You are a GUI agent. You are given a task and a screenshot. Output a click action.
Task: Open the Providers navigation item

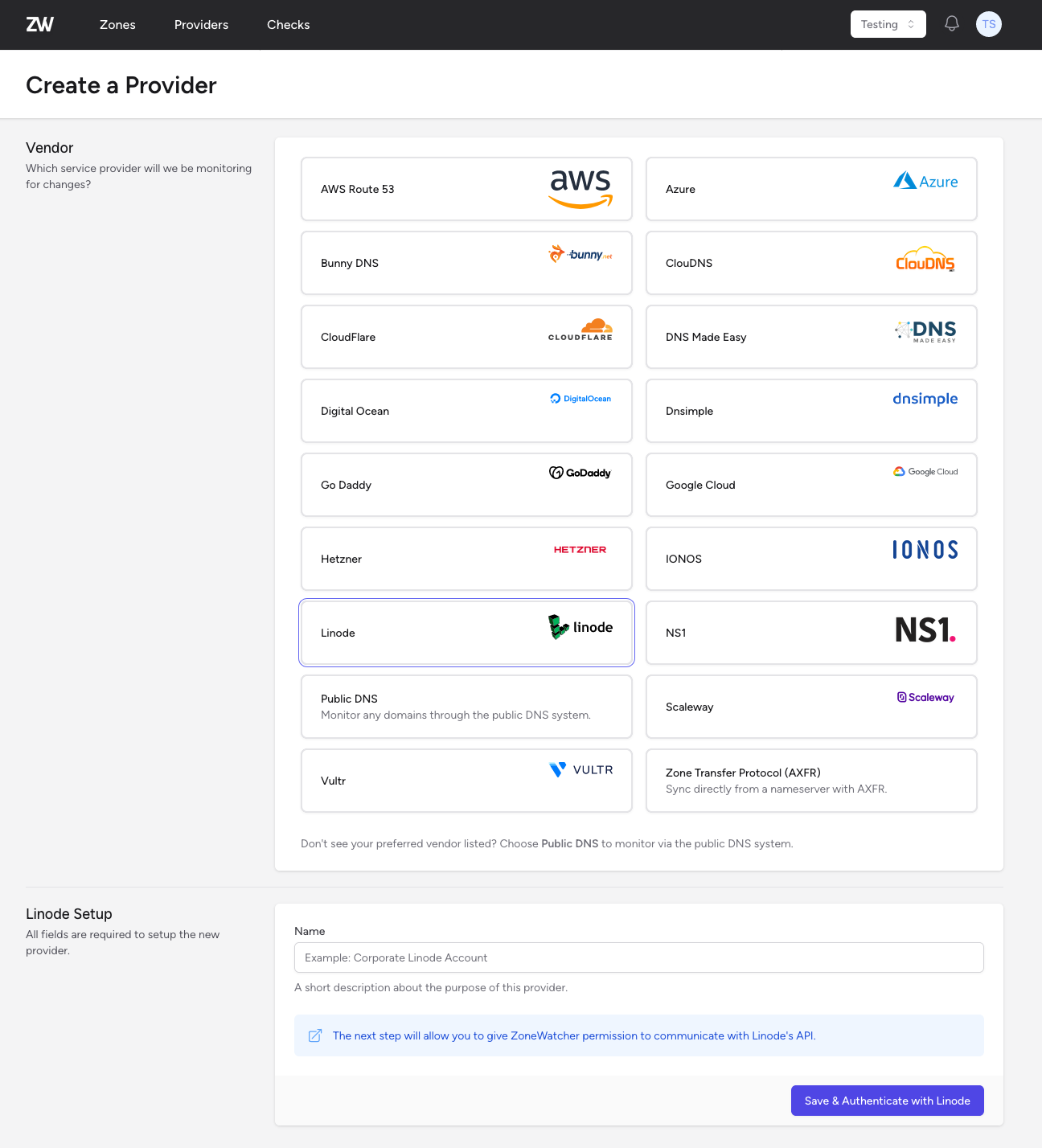click(x=201, y=24)
